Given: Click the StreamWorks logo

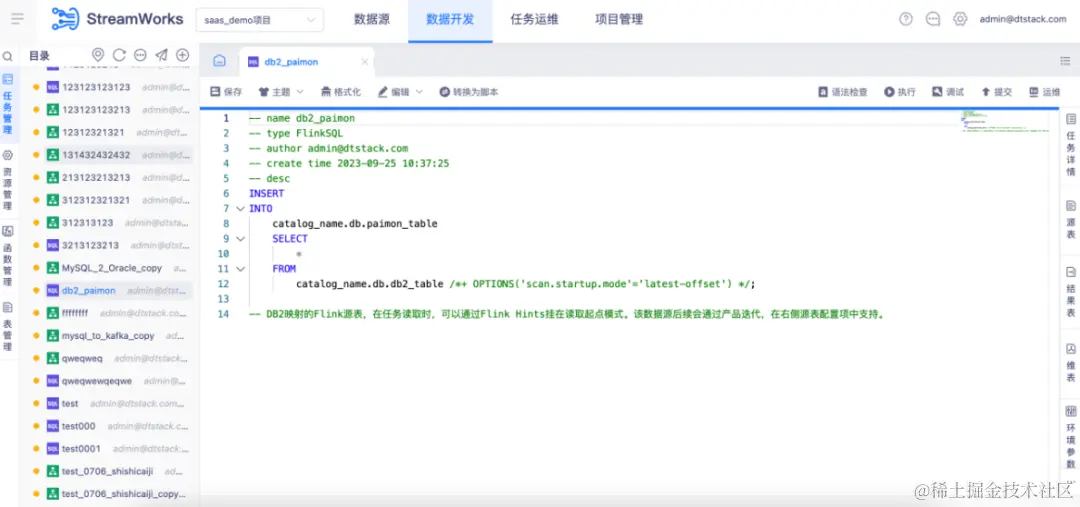Looking at the screenshot, I should [118, 19].
